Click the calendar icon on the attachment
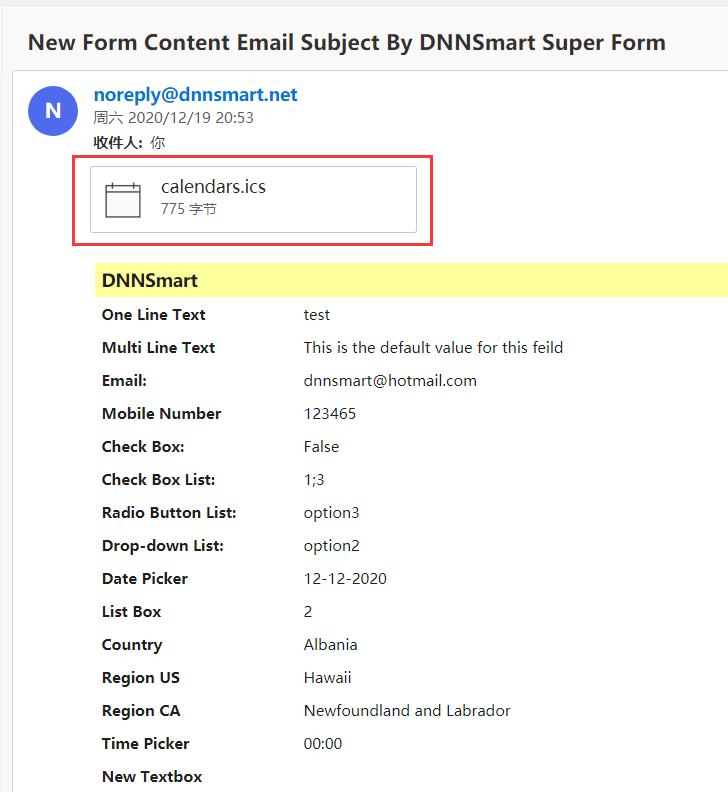The width and height of the screenshot is (728, 792). 123,200
